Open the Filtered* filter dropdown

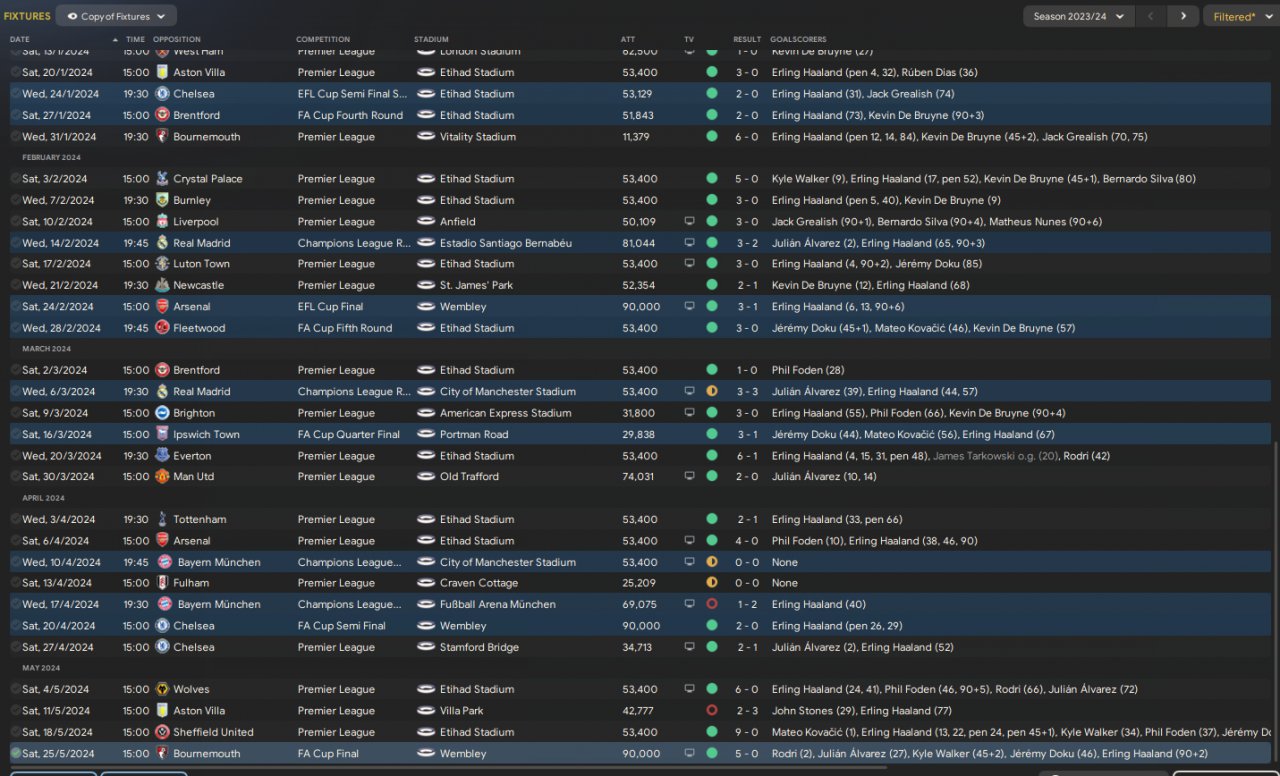point(1241,16)
